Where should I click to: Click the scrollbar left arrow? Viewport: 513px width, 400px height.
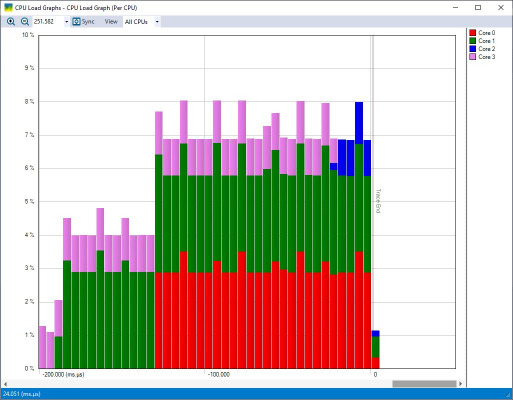(x=5, y=384)
